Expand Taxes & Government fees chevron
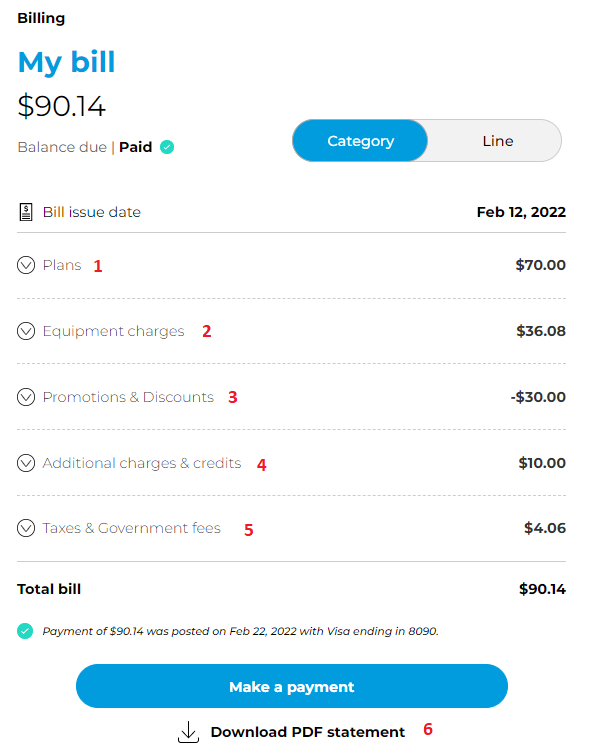 click(26, 528)
